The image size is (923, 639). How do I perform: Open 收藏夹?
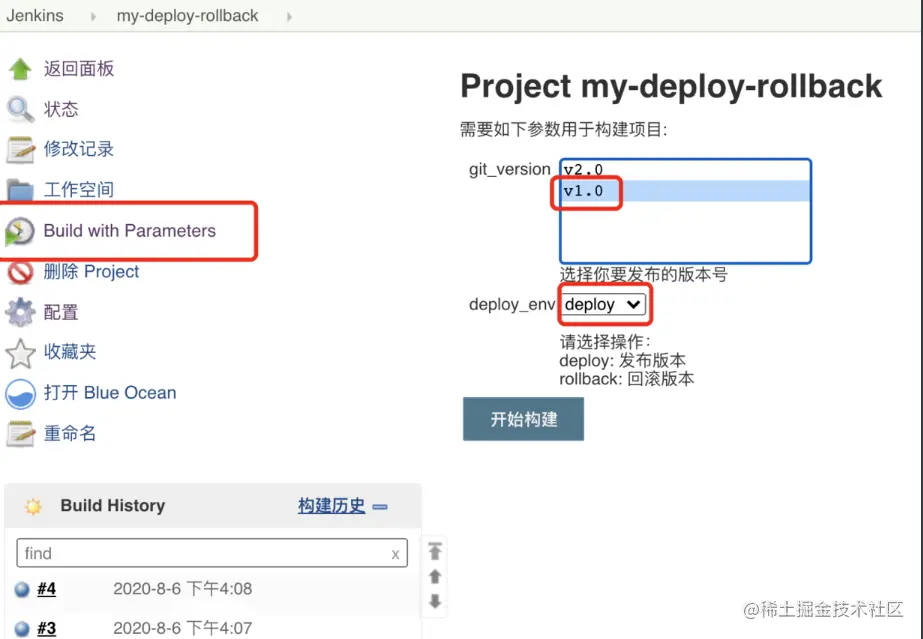pos(70,352)
